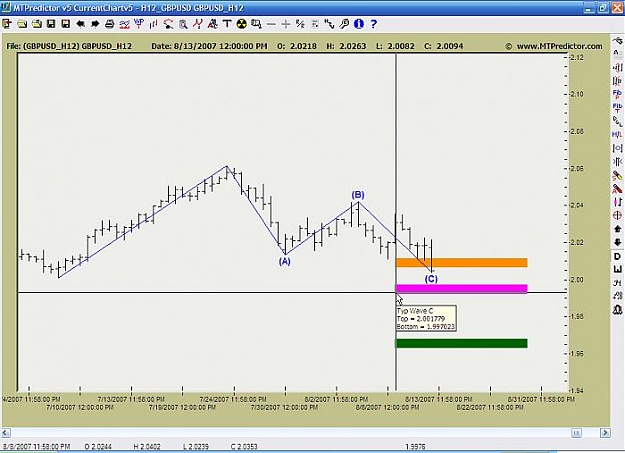Click the bar chart style icon
This screenshot has width=625, height=453.
[x=153, y=24]
